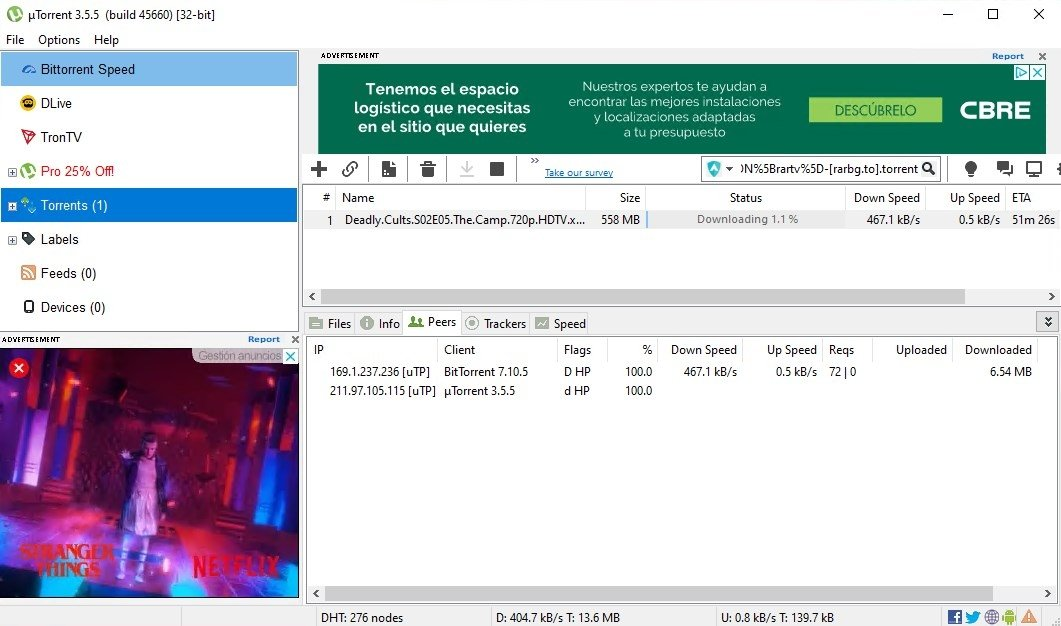Open the Options menu
The width and height of the screenshot is (1061, 626).
tap(59, 40)
